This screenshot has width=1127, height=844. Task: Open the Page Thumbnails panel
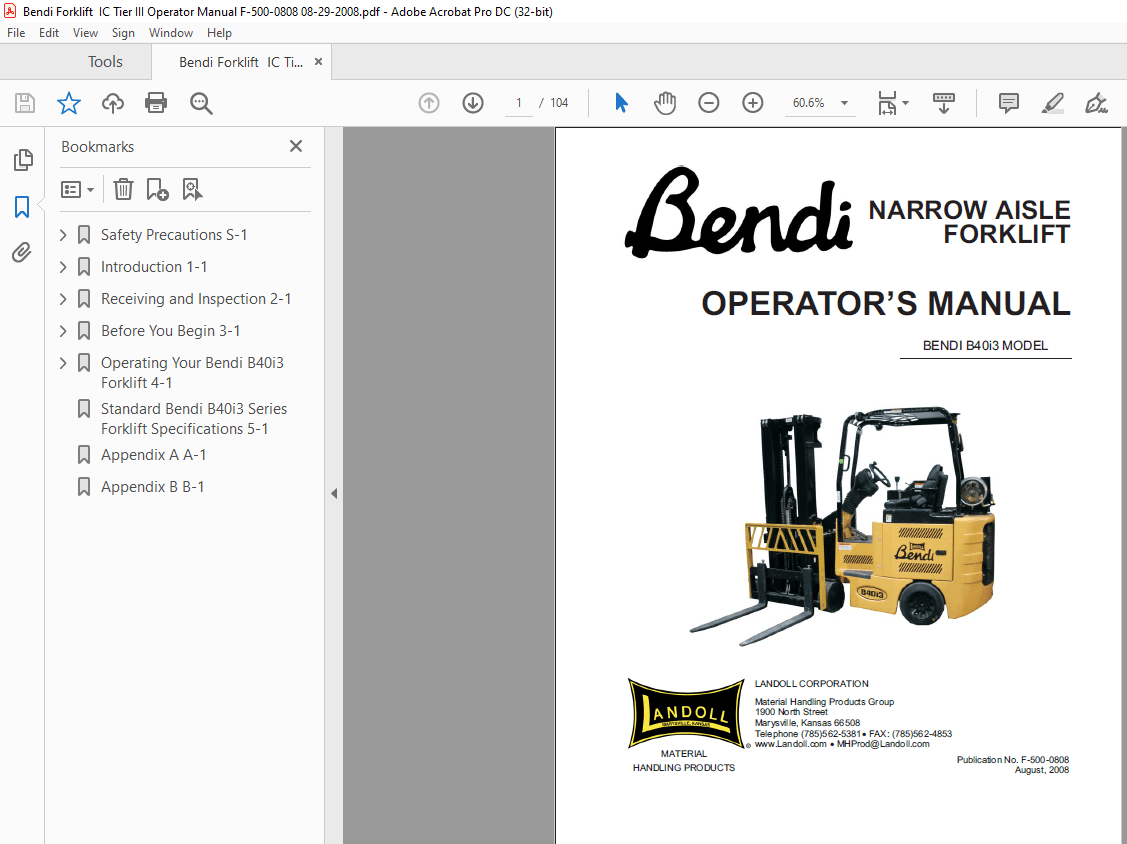click(23, 159)
